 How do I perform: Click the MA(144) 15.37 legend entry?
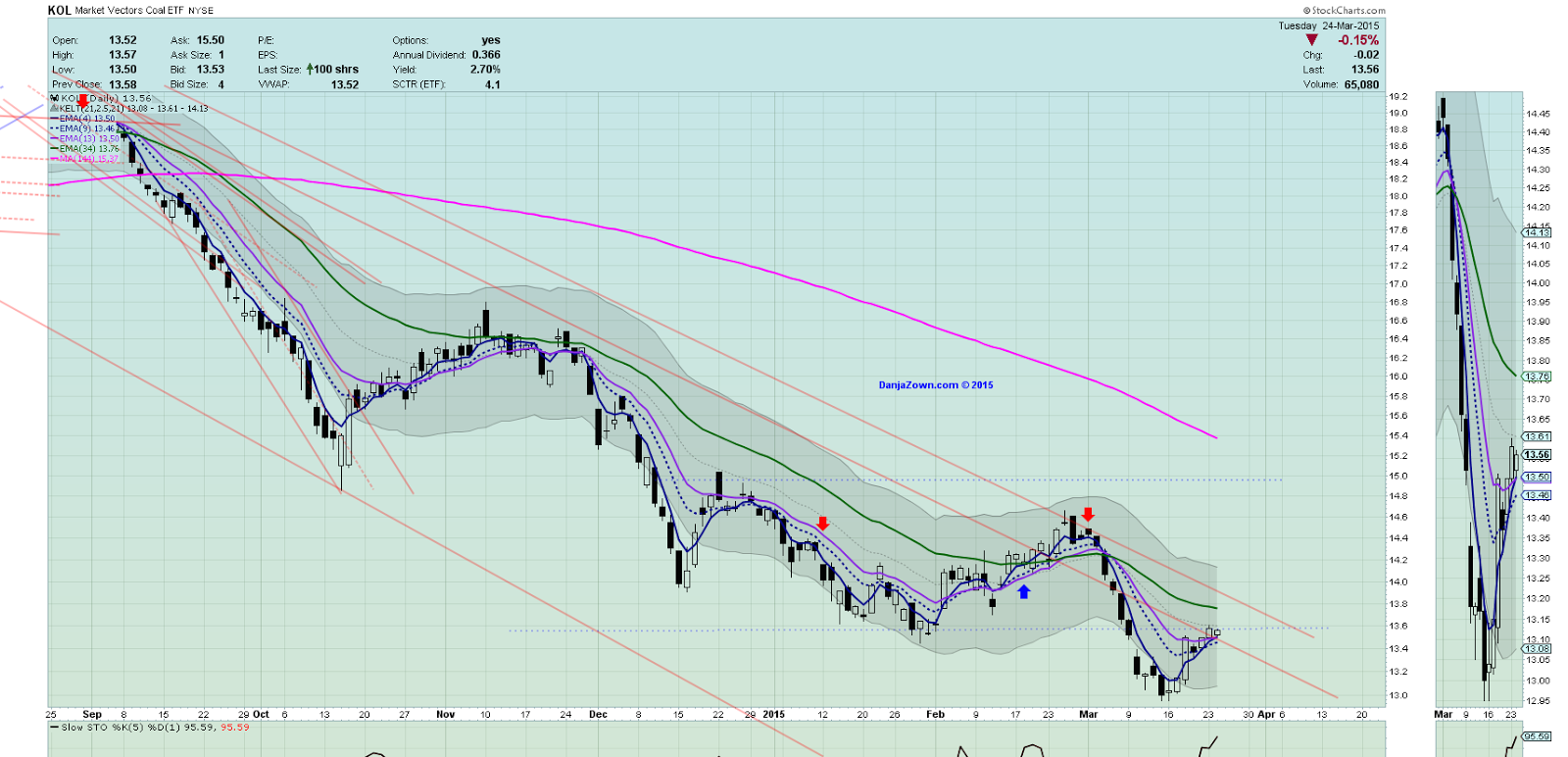pyautogui.click(x=84, y=159)
